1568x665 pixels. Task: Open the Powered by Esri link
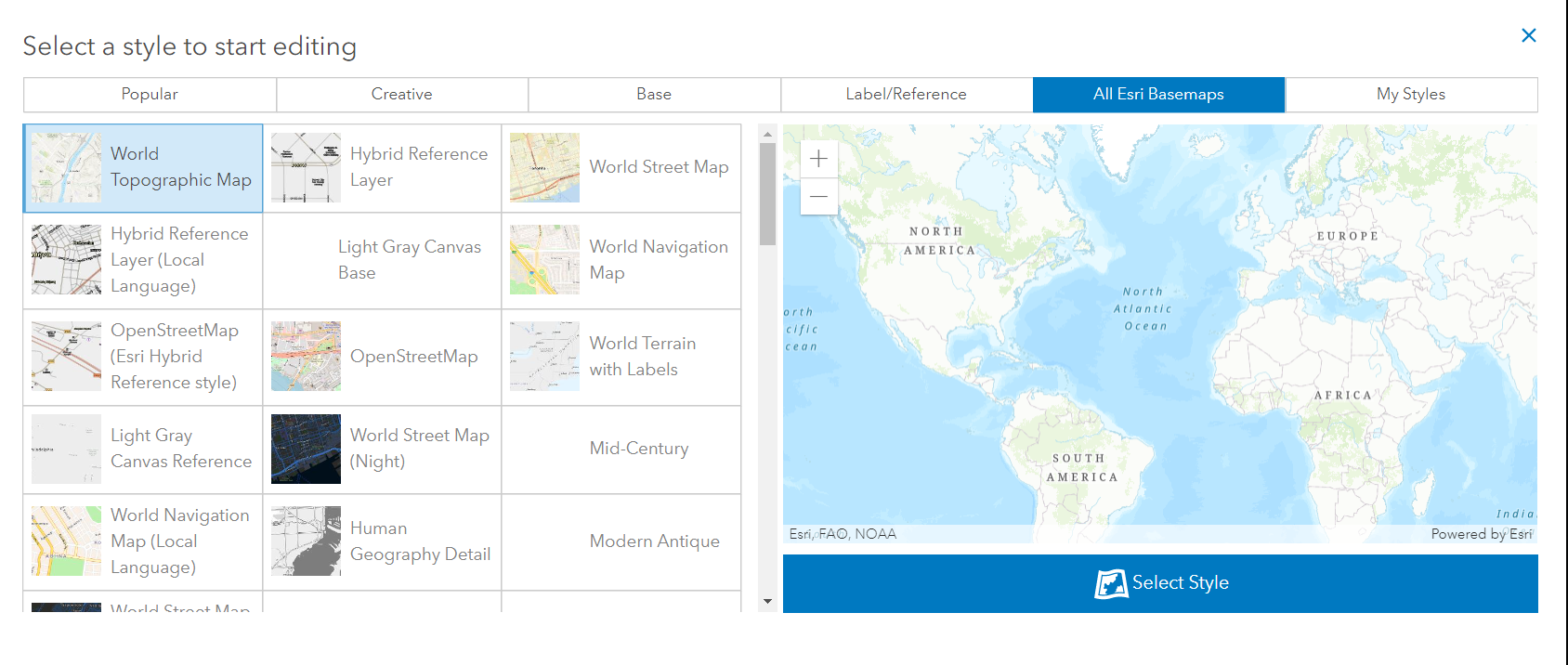[x=1481, y=534]
